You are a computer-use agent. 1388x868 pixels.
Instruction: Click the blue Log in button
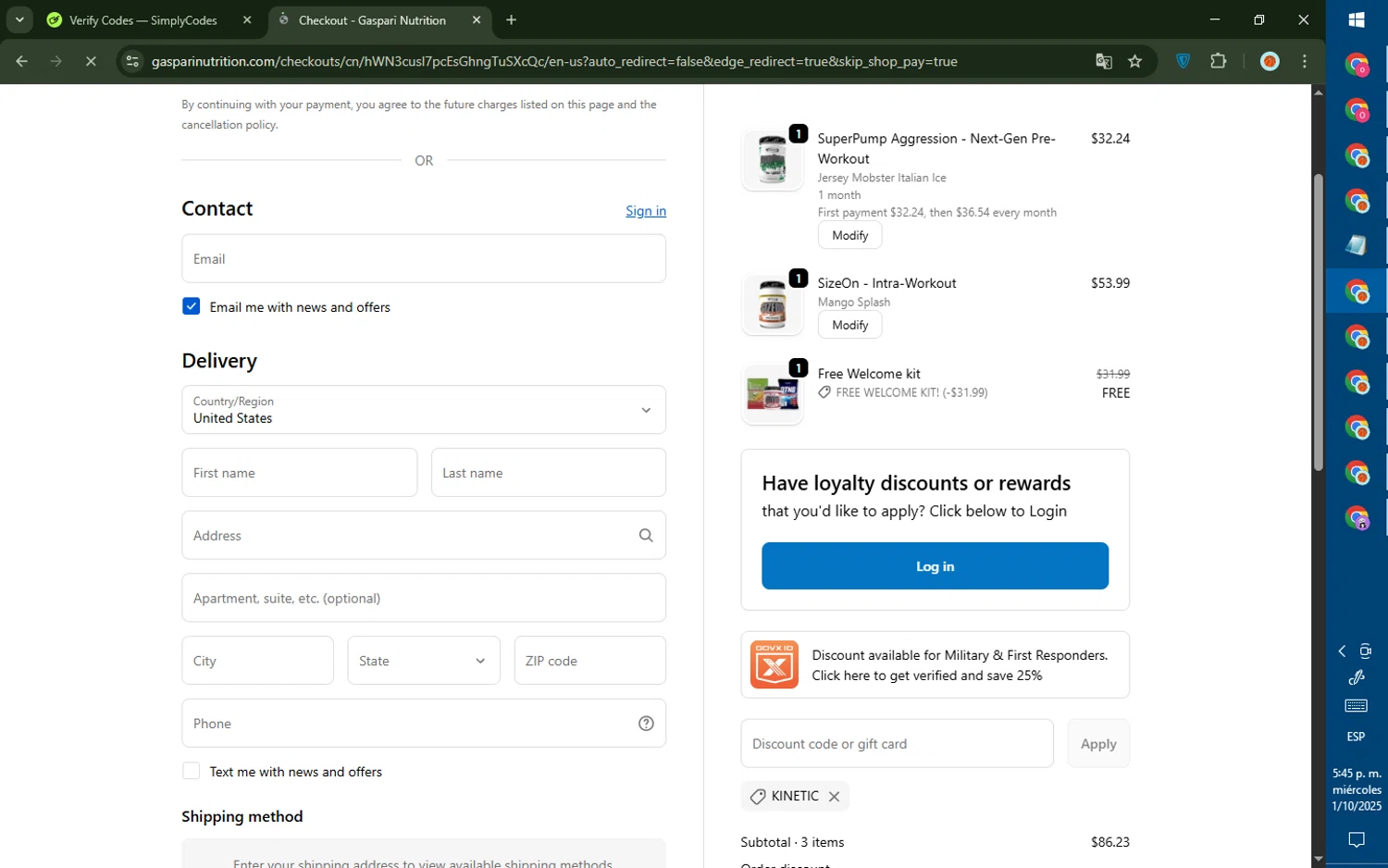click(x=935, y=565)
